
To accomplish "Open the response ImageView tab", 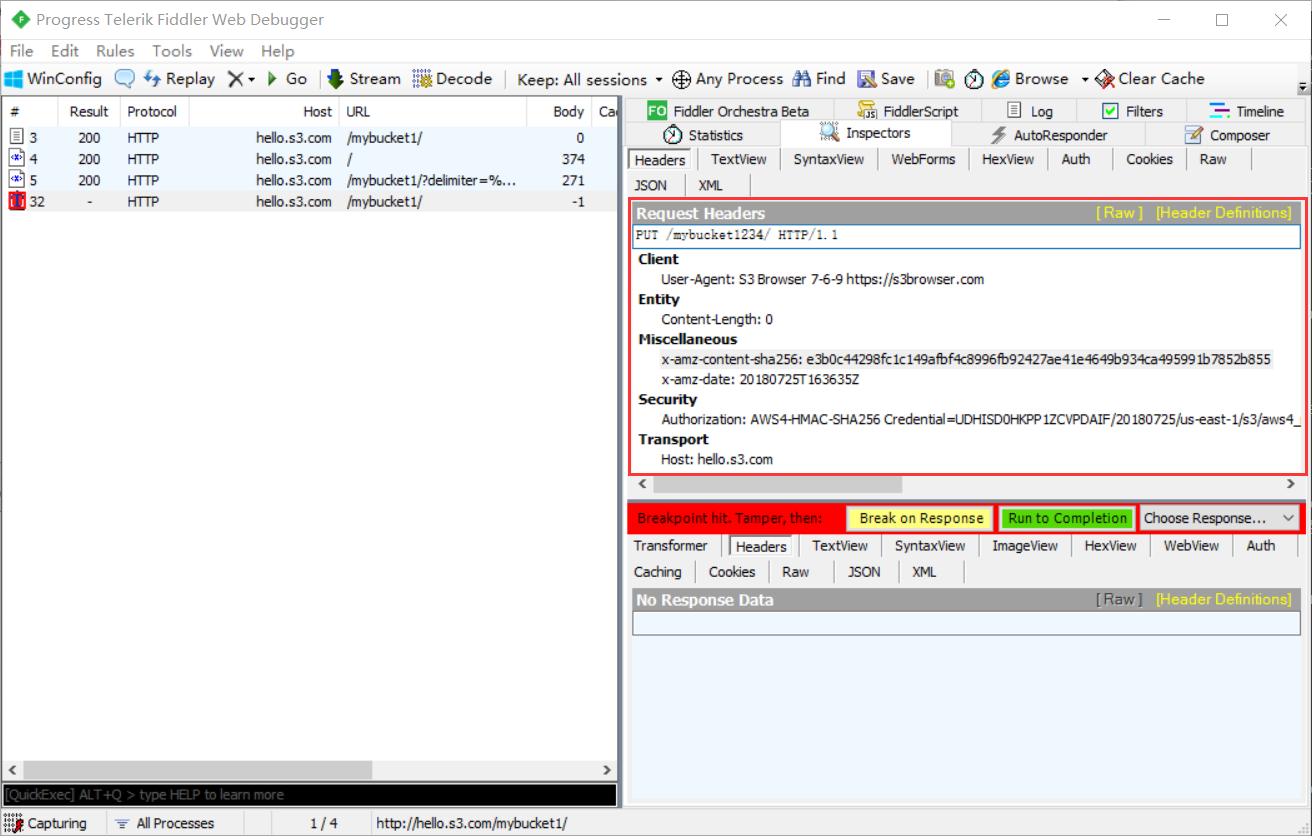I will click(1025, 545).
